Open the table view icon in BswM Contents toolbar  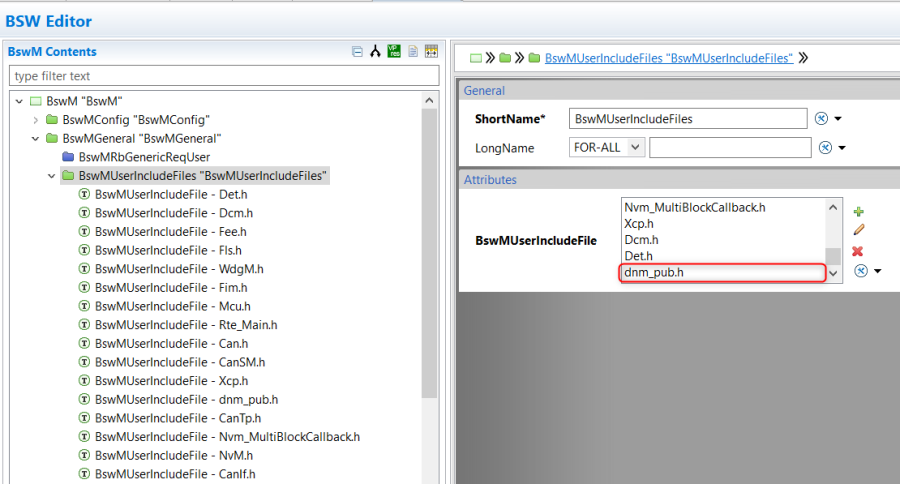click(431, 51)
